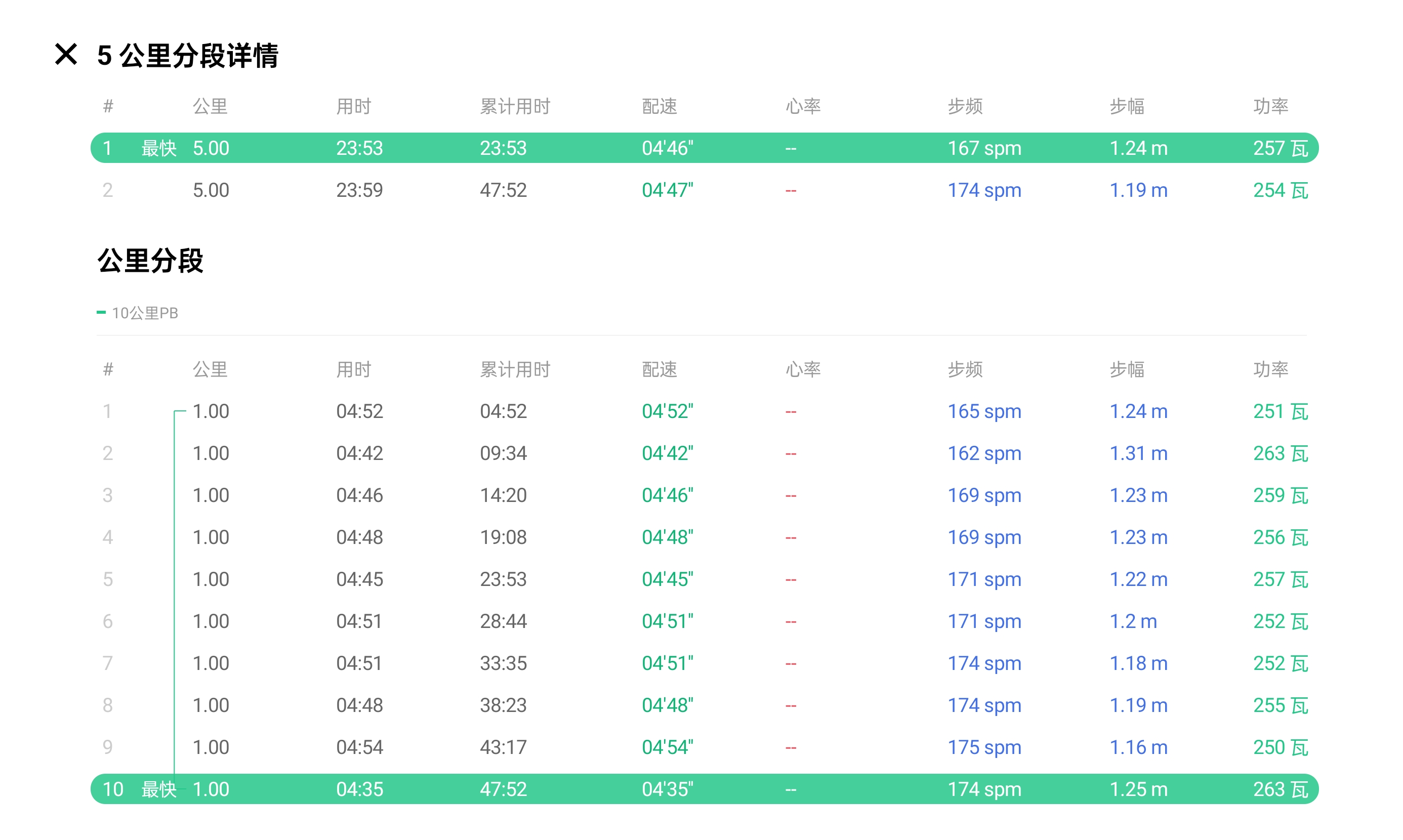The height and width of the screenshot is (840, 1403).
Task: Click the 255 watt power in kilometer 8
Action: 1280,705
